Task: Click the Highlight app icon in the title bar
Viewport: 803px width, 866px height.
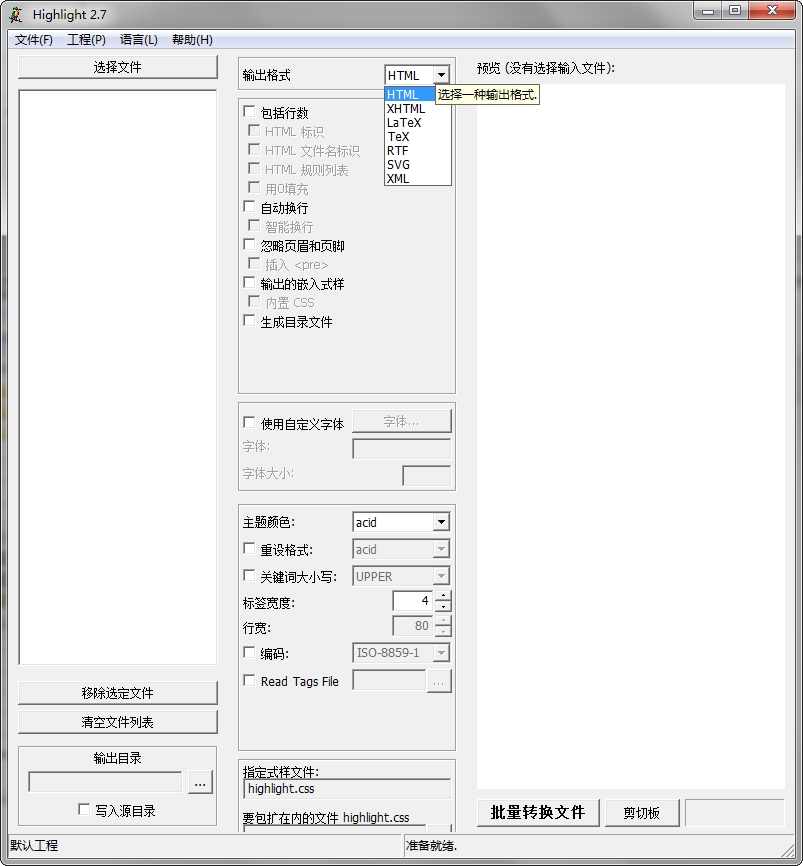Action: pyautogui.click(x=14, y=14)
